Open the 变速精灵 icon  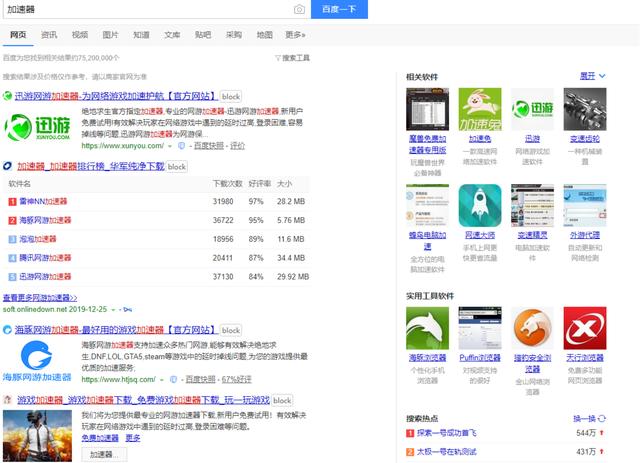532,205
